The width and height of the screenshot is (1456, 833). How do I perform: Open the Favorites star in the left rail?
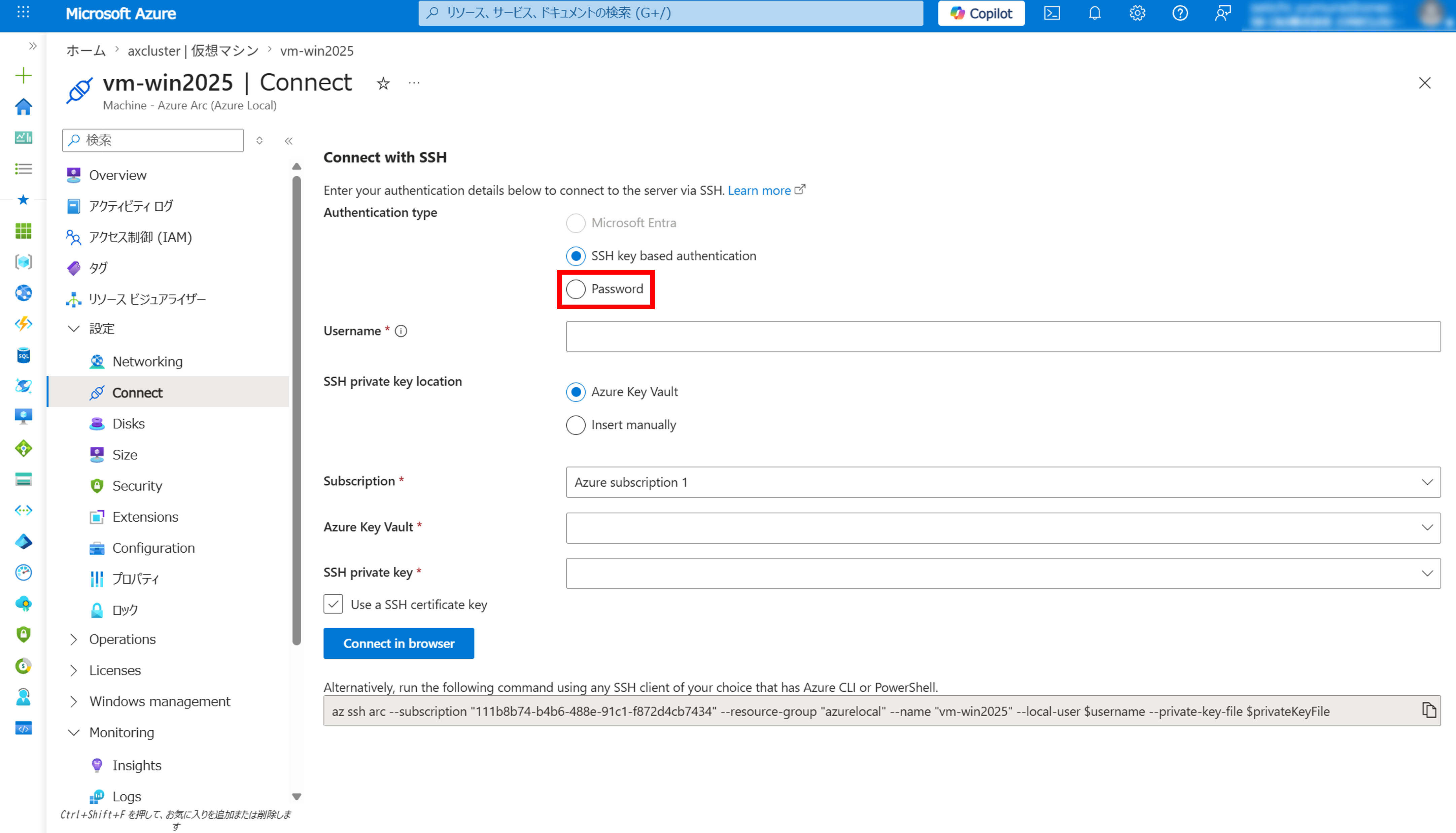(x=24, y=200)
